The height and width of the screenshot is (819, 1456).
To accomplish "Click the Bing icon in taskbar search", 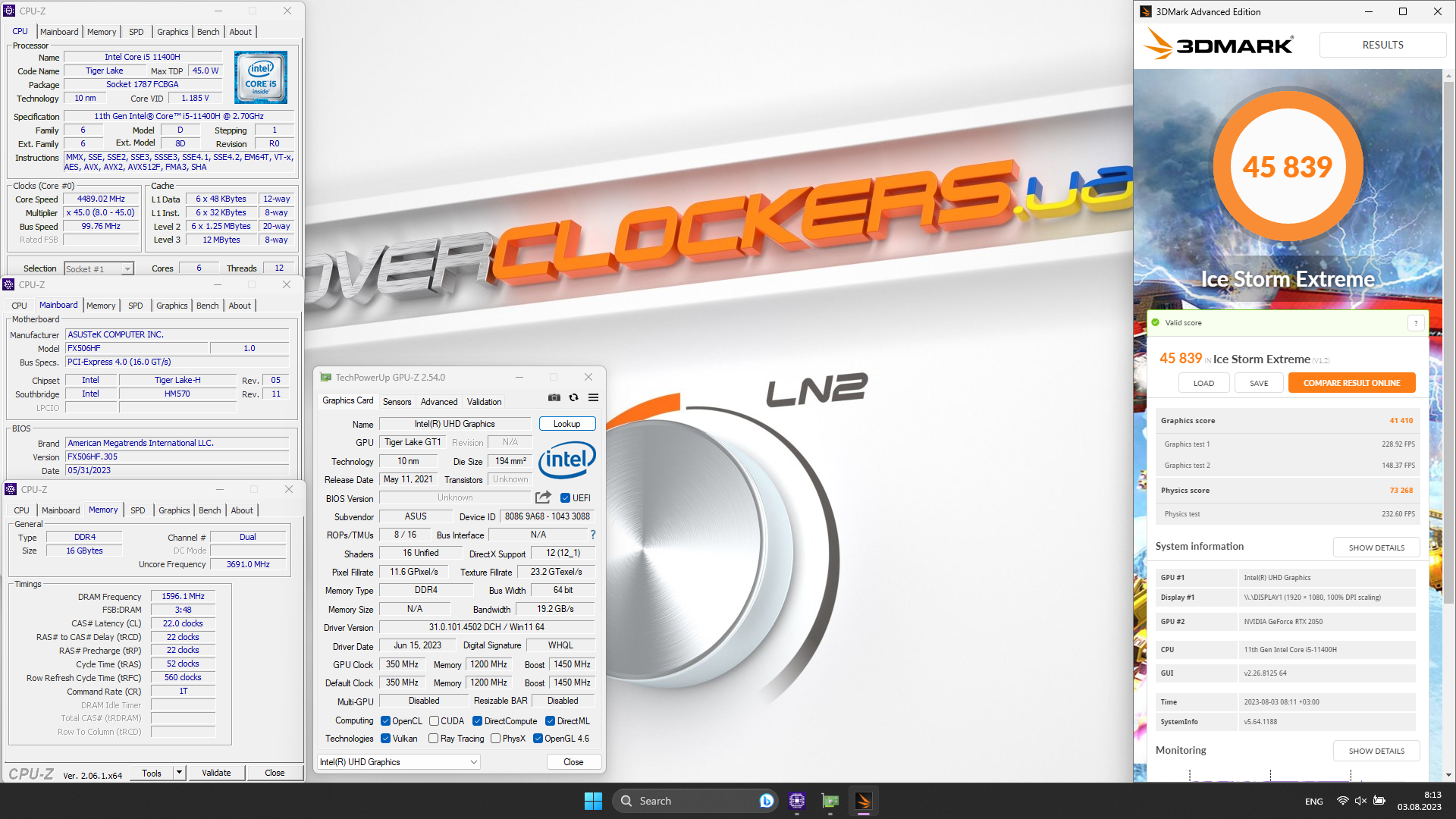I will 767,801.
